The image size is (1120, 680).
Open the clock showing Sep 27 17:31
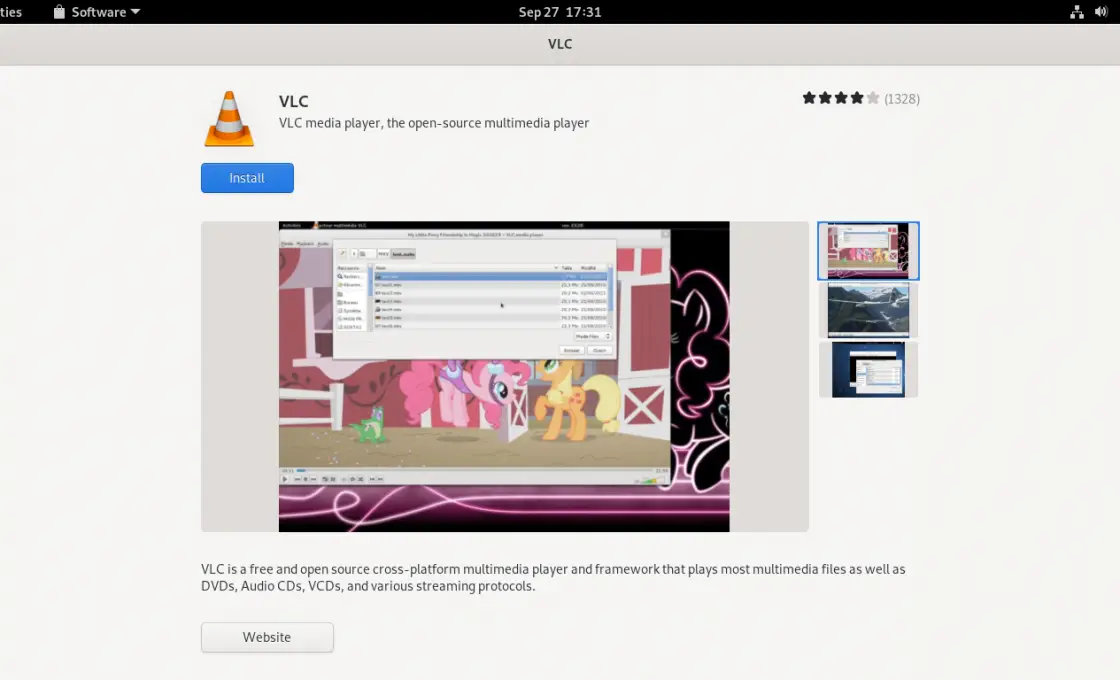(x=560, y=12)
